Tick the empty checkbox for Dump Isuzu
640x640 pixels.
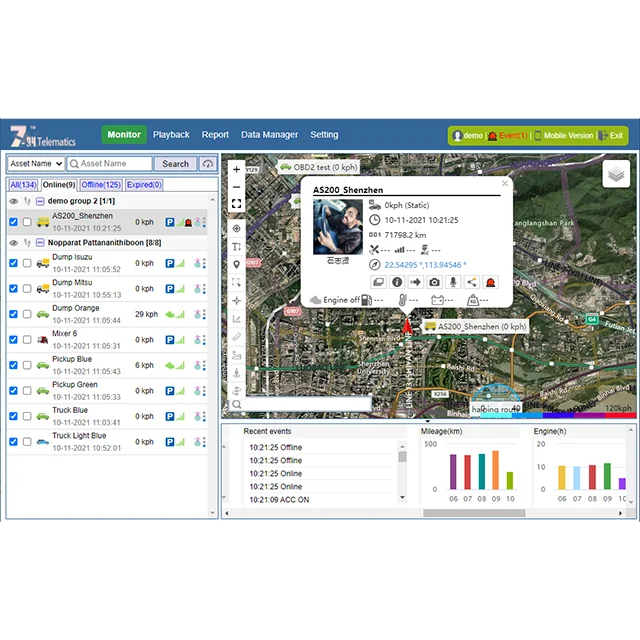[x=27, y=263]
